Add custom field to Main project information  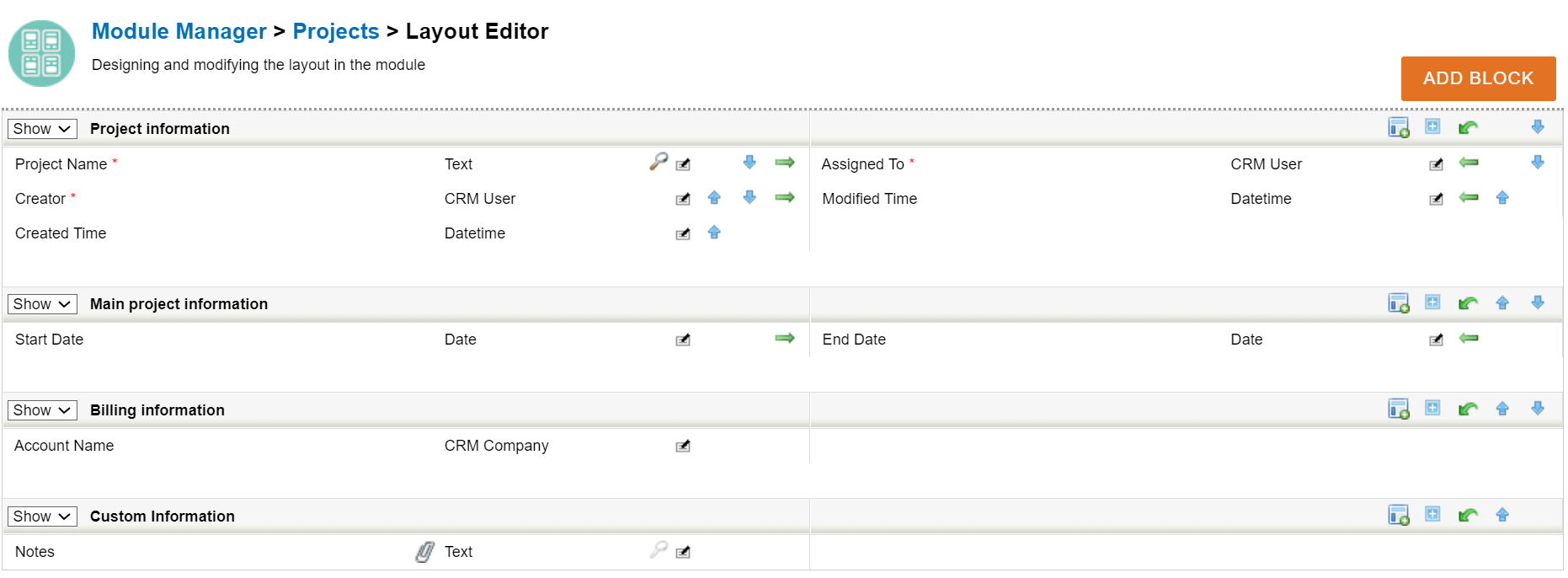[1399, 303]
